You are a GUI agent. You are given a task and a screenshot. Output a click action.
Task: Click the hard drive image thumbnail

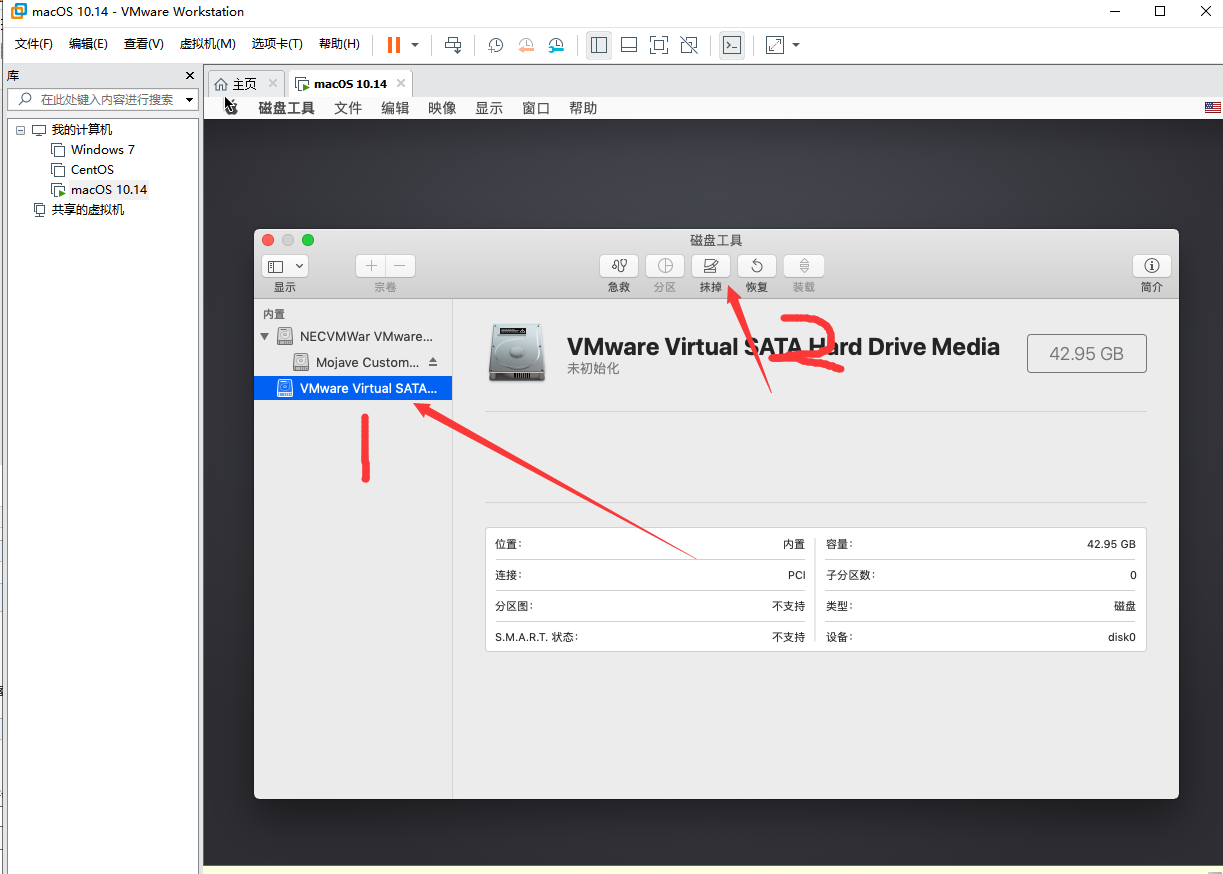[517, 352]
